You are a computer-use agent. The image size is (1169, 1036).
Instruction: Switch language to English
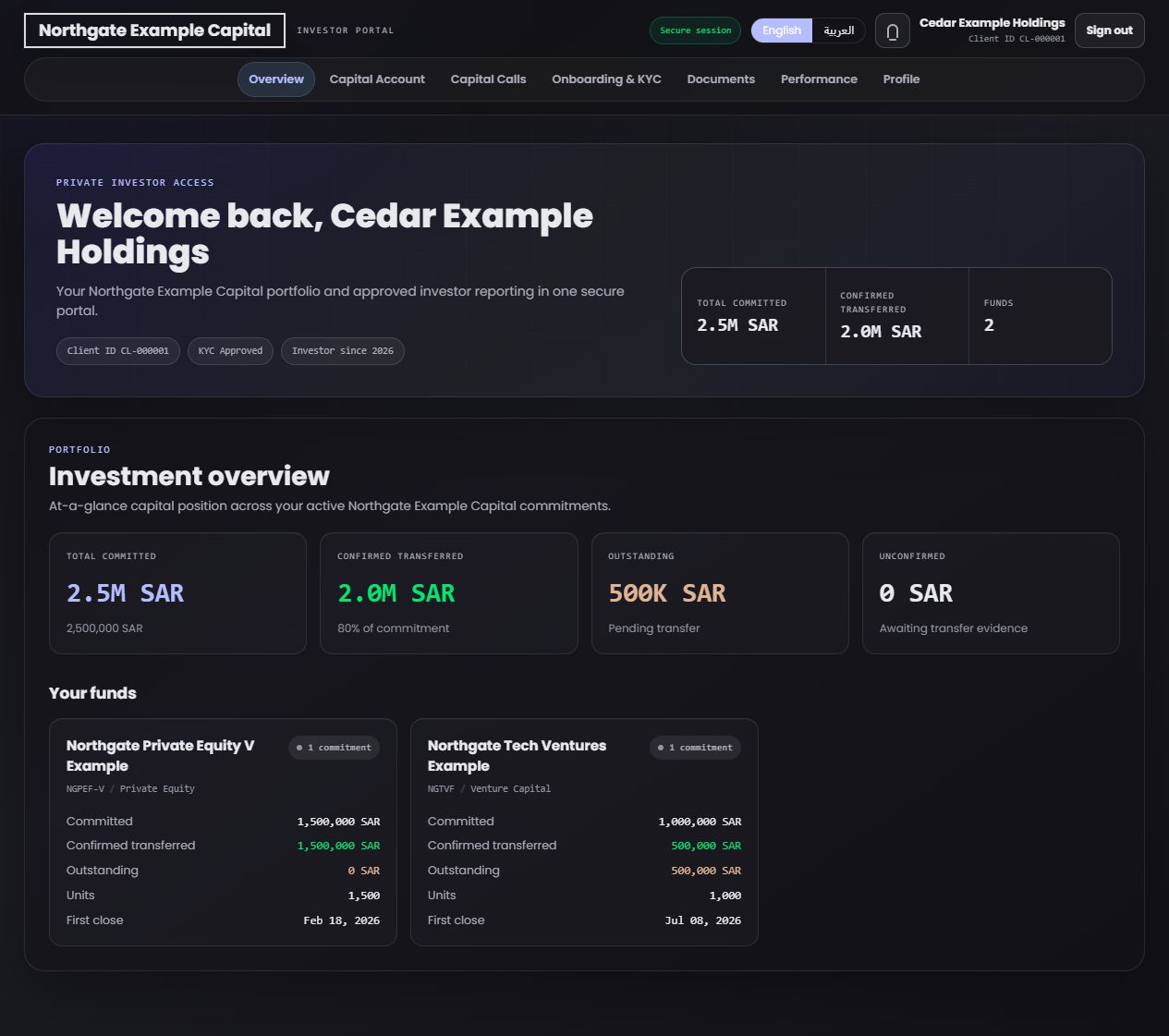click(782, 30)
